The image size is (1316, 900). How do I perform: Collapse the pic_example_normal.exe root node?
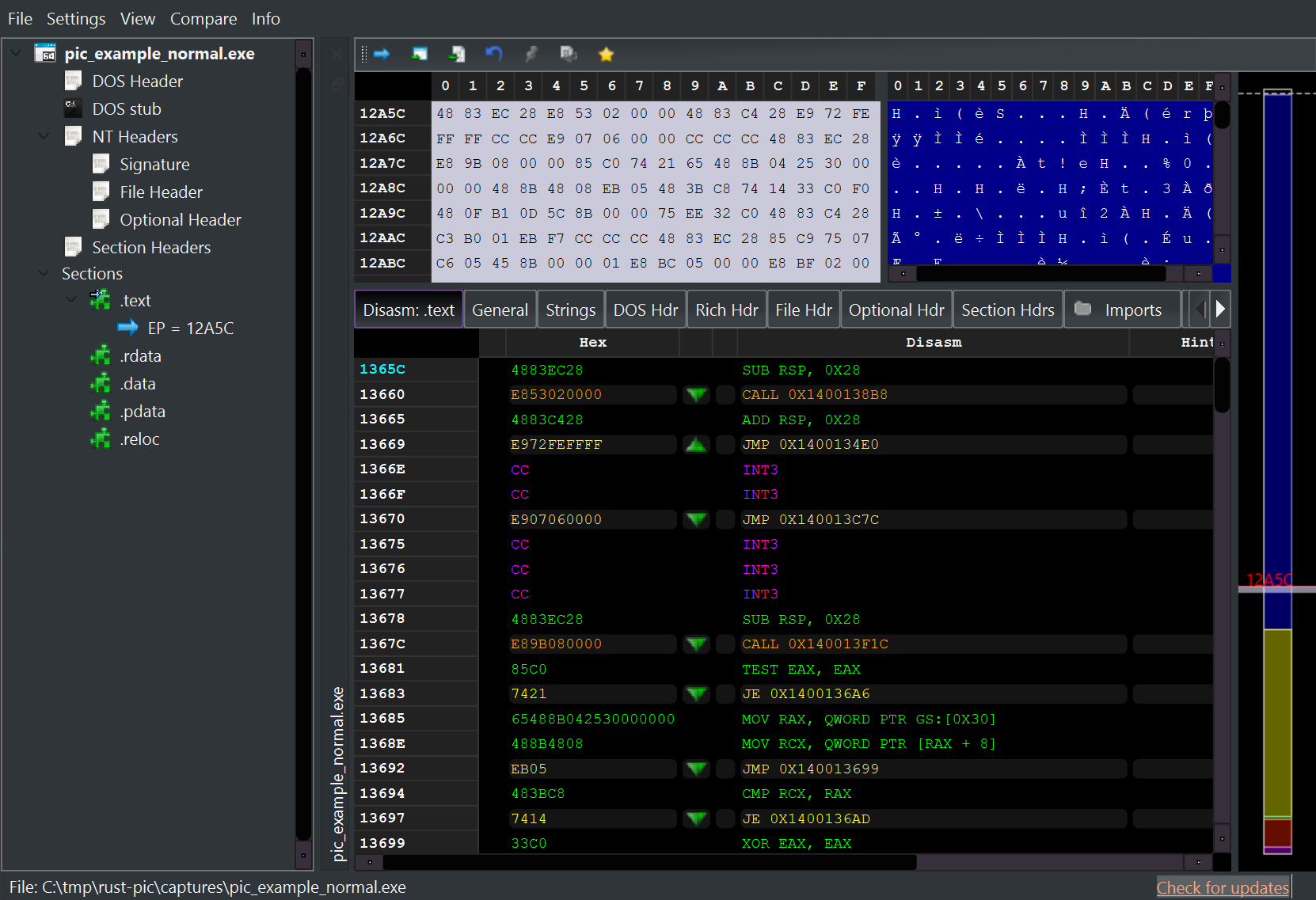coord(16,53)
